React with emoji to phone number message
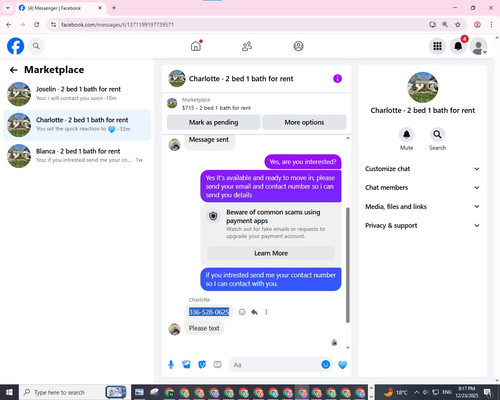The width and height of the screenshot is (500, 400). 242,312
